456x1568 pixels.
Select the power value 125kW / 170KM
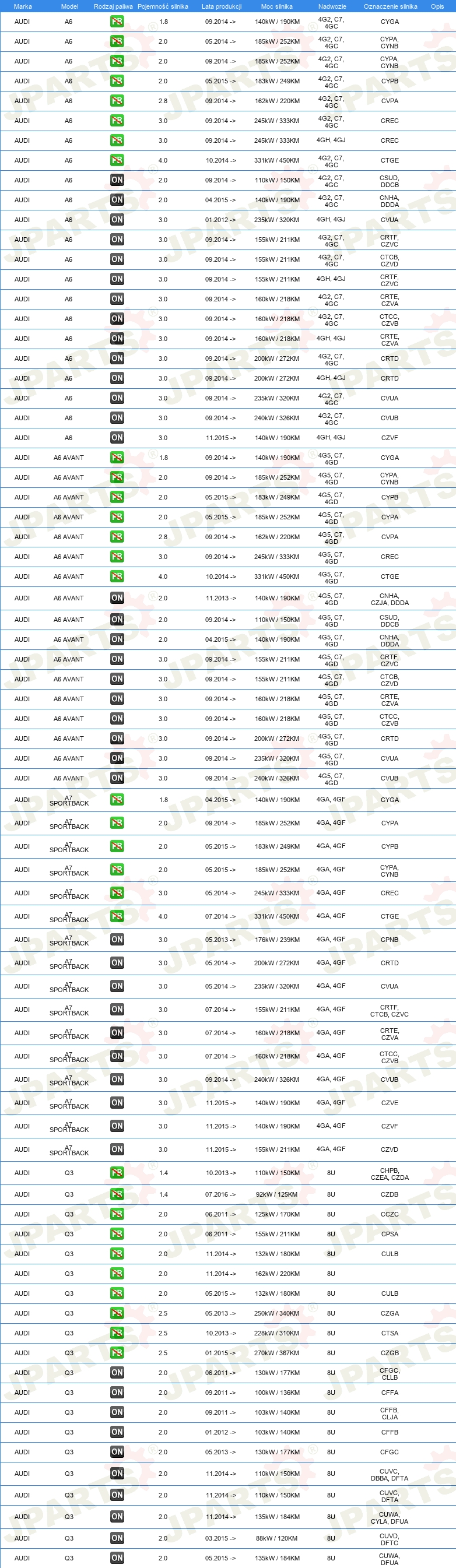276,1214
